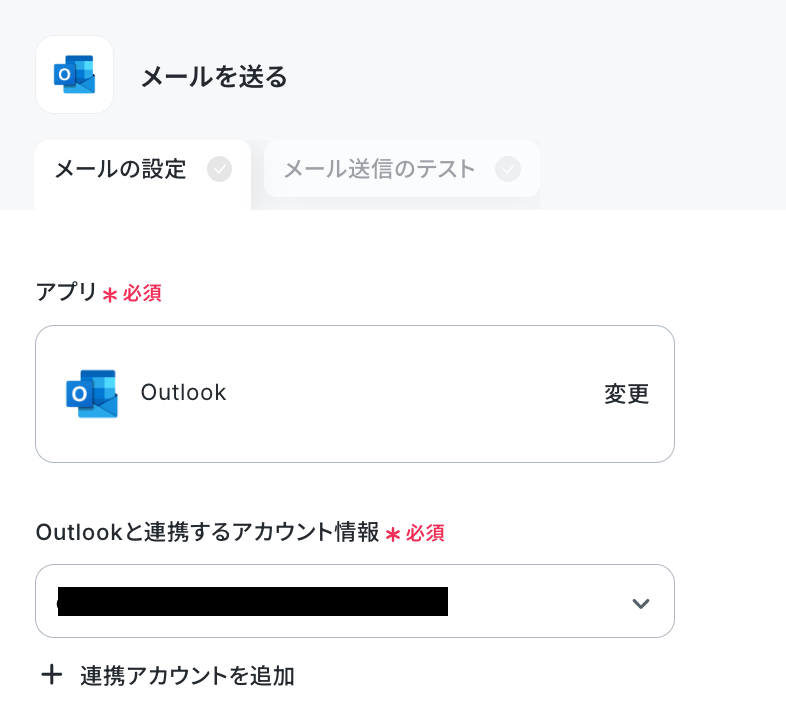Click the checkmark icon on メールの設定 tab
Image resolution: width=786 pixels, height=722 pixels.
click(220, 169)
